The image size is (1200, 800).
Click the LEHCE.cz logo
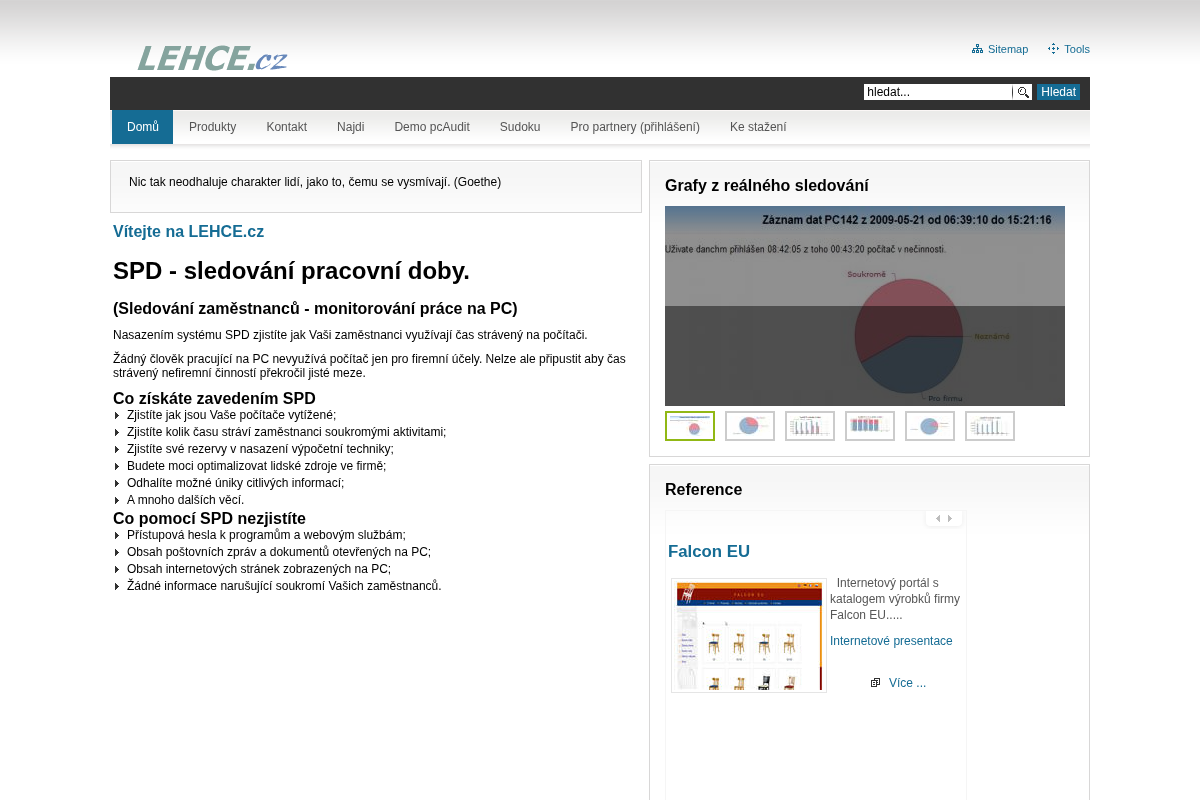[x=213, y=59]
